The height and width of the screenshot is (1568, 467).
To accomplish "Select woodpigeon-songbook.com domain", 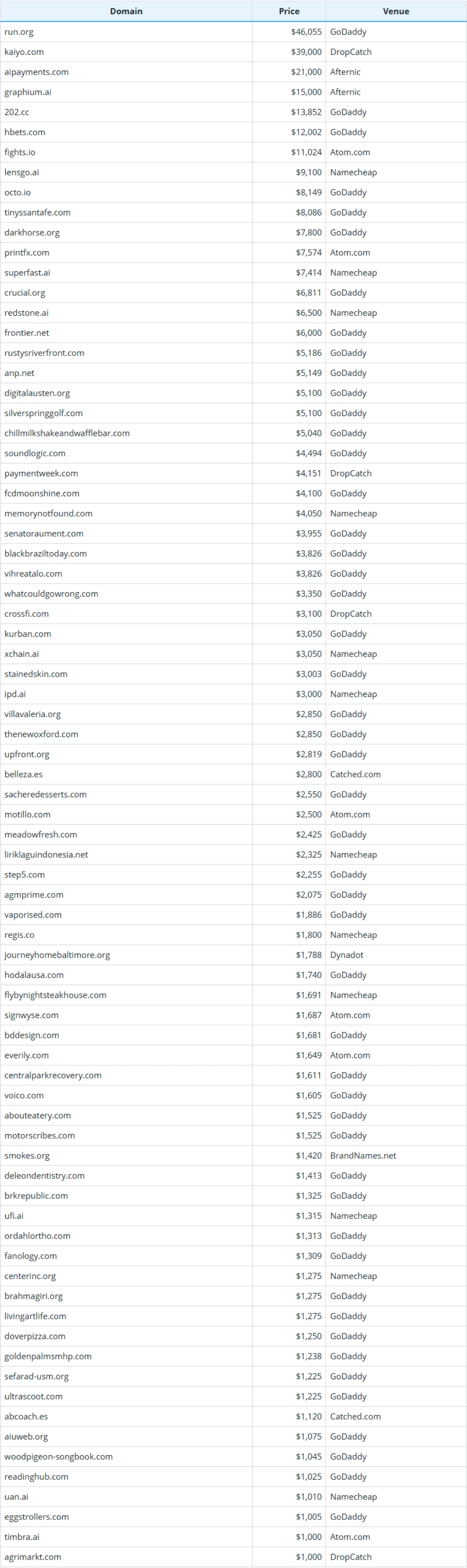I will (58, 1456).
